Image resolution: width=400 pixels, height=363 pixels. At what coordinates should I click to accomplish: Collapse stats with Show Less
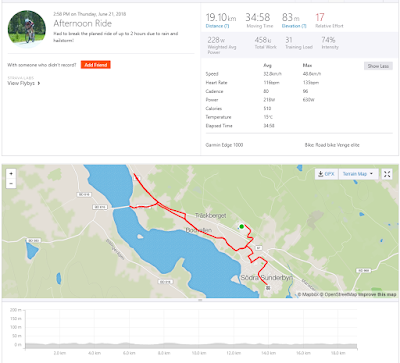pos(378,66)
